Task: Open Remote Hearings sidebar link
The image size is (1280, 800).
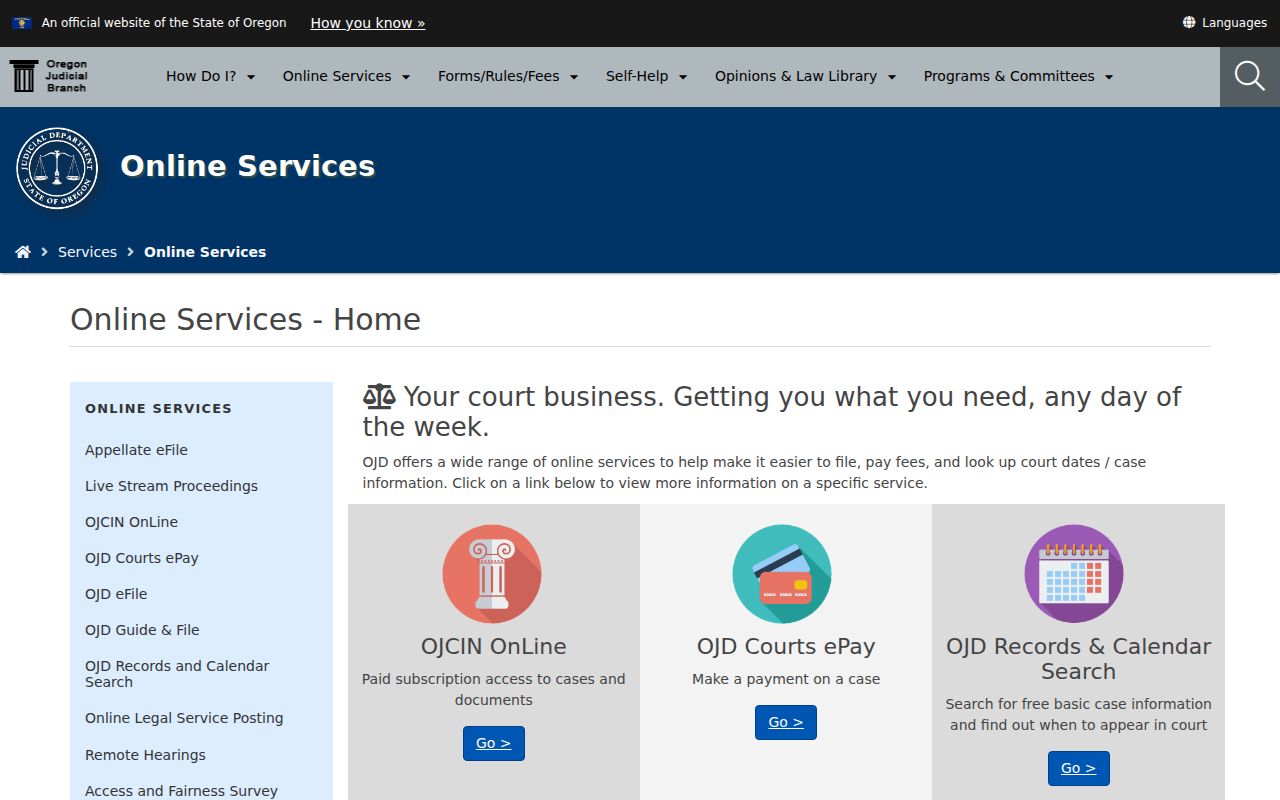Action: (x=145, y=755)
